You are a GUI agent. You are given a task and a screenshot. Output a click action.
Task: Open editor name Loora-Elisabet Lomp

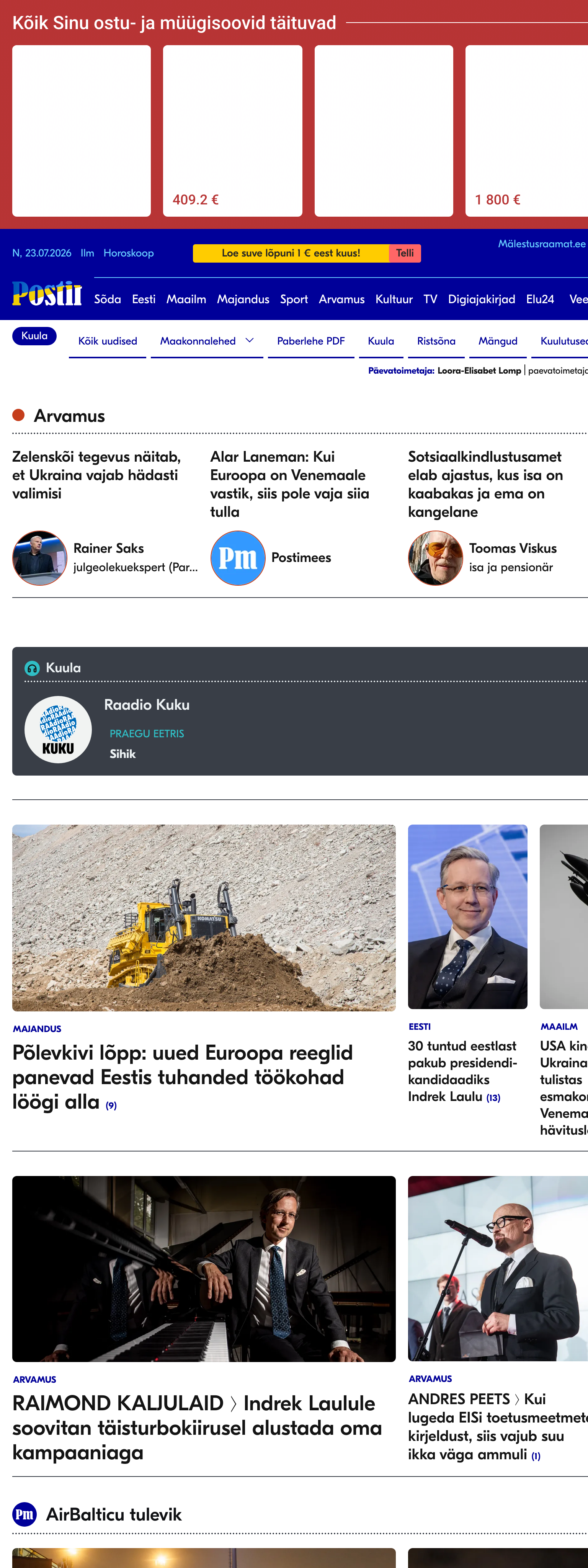479,370
